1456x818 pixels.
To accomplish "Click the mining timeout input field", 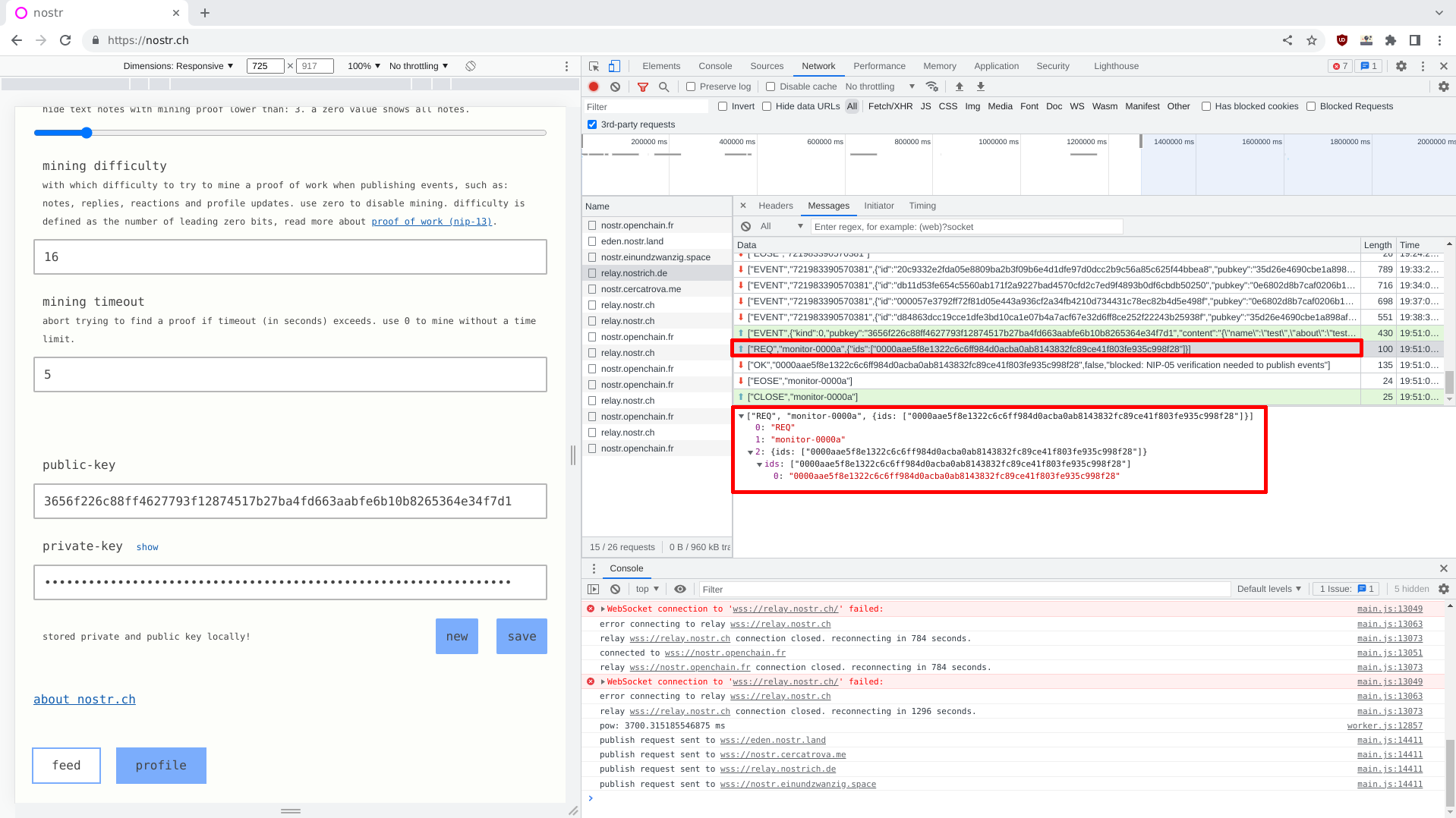I will [290, 375].
